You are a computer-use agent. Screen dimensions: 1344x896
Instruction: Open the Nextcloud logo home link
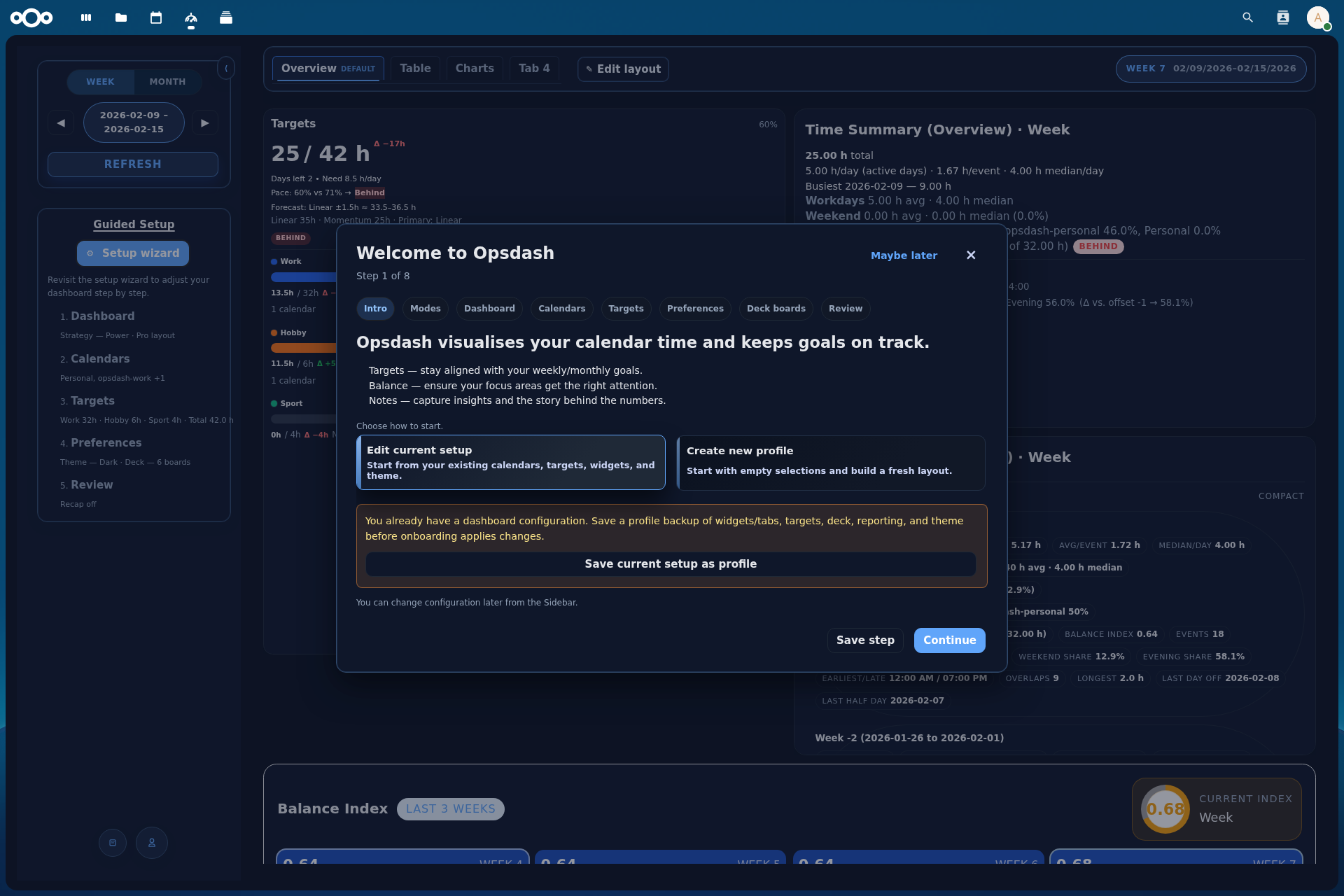click(x=31, y=17)
